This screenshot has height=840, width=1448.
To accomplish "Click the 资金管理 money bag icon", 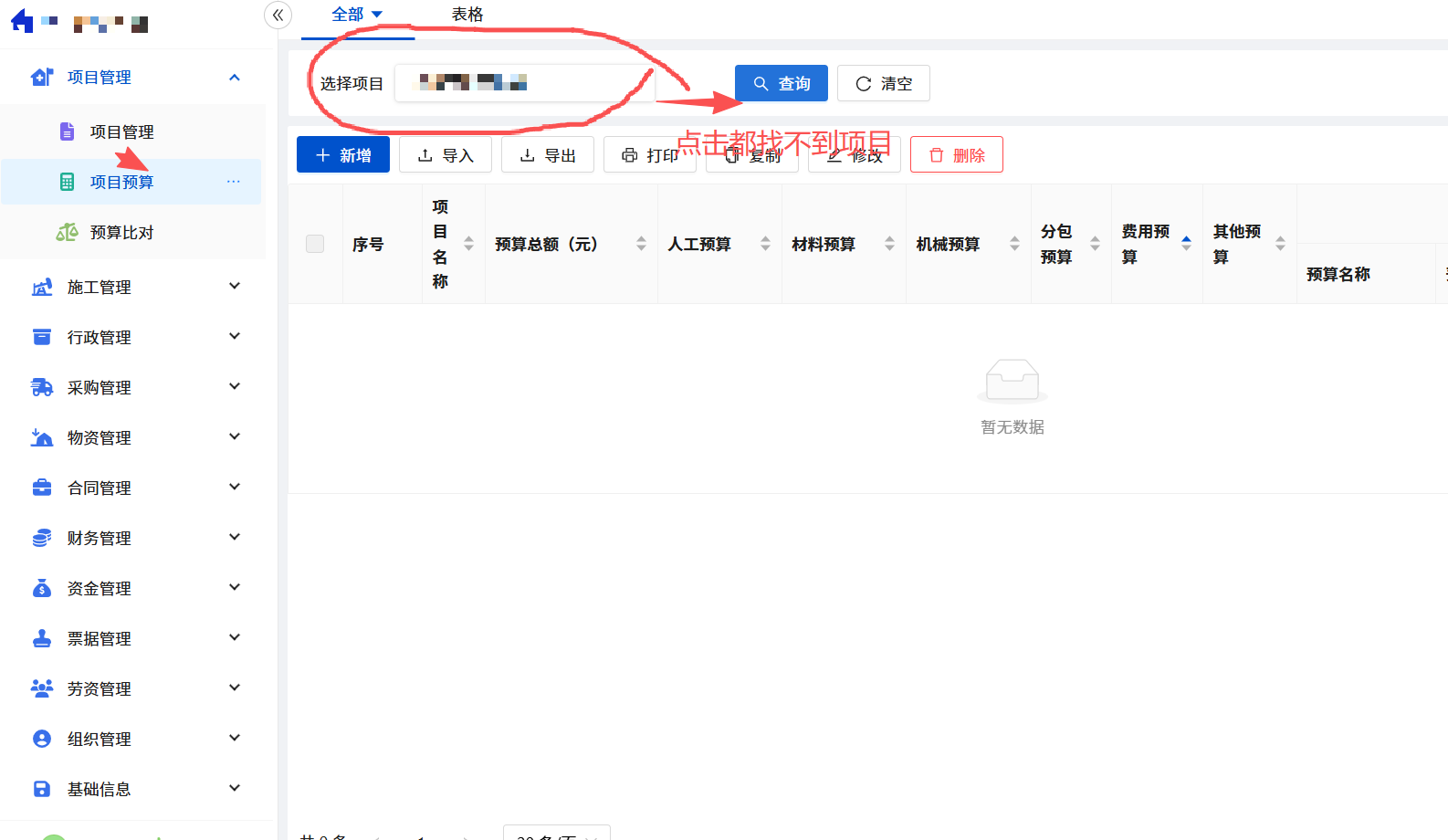I will (x=42, y=589).
